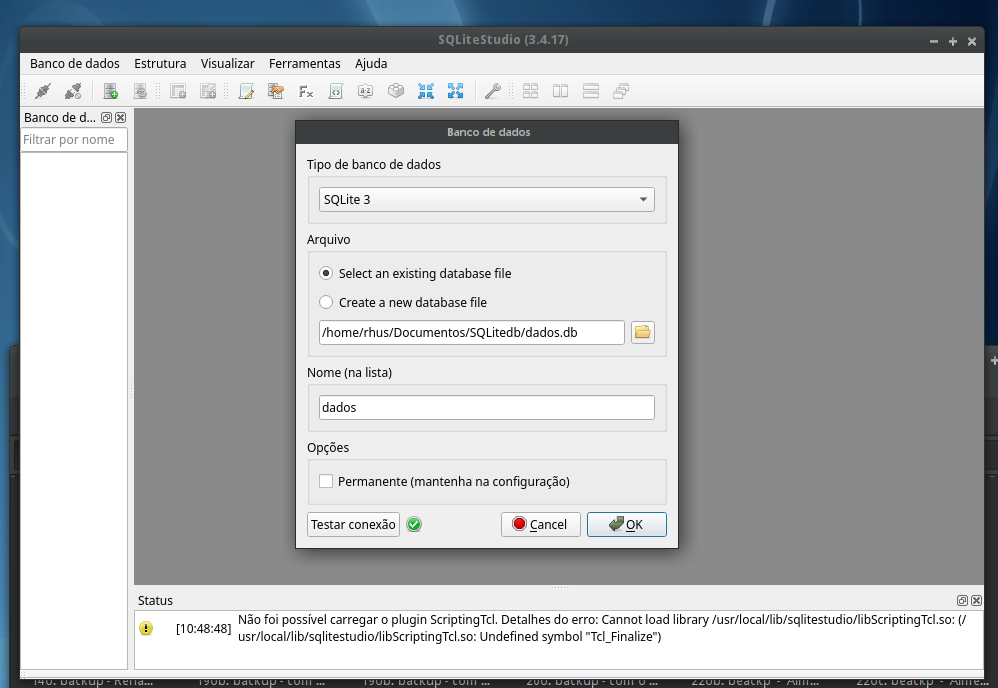This screenshot has height=688, width=998.
Task: Choose 'Create a new database file' option
Action: click(326, 302)
